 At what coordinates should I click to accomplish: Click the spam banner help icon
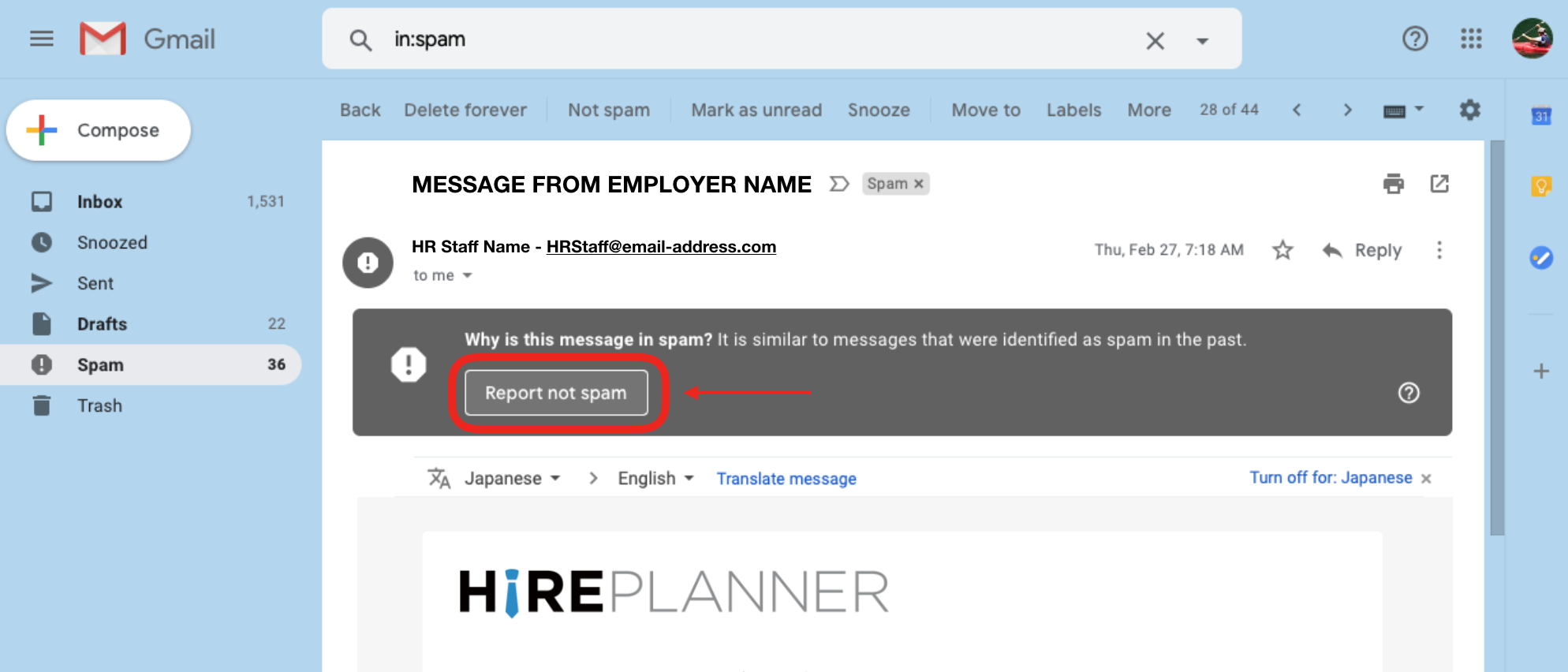1409,393
